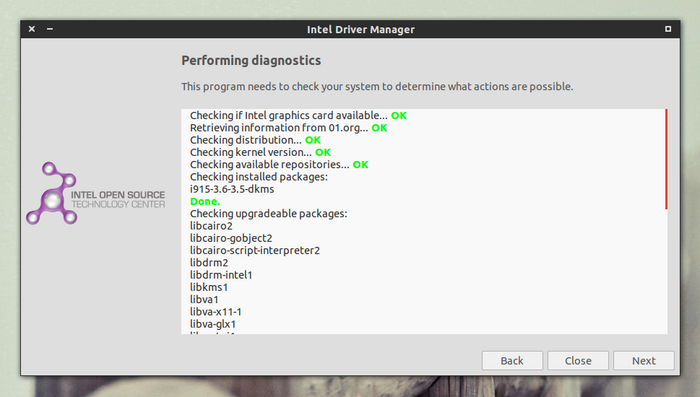Click the Next button
700x397 pixels.
tap(643, 360)
